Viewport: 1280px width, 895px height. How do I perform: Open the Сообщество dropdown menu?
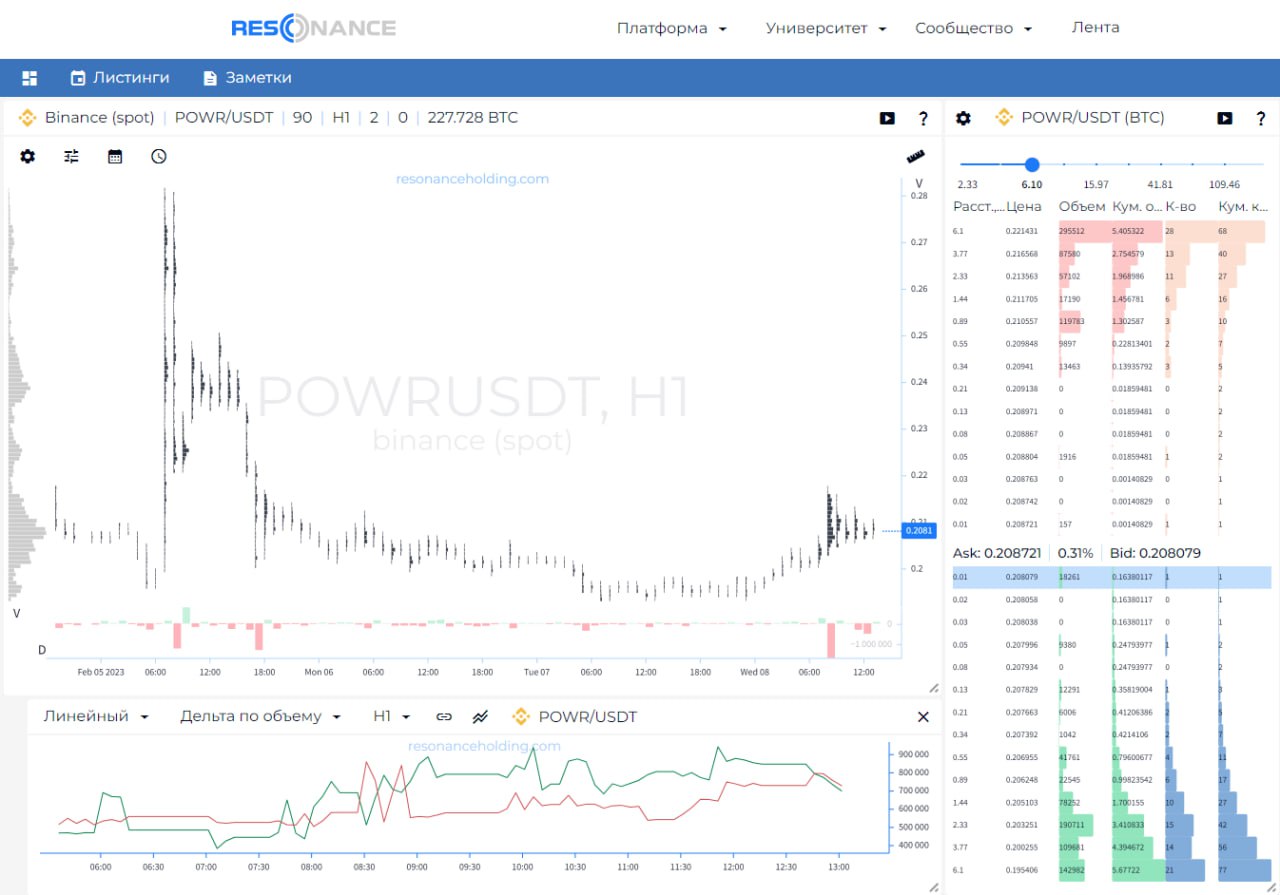(974, 28)
